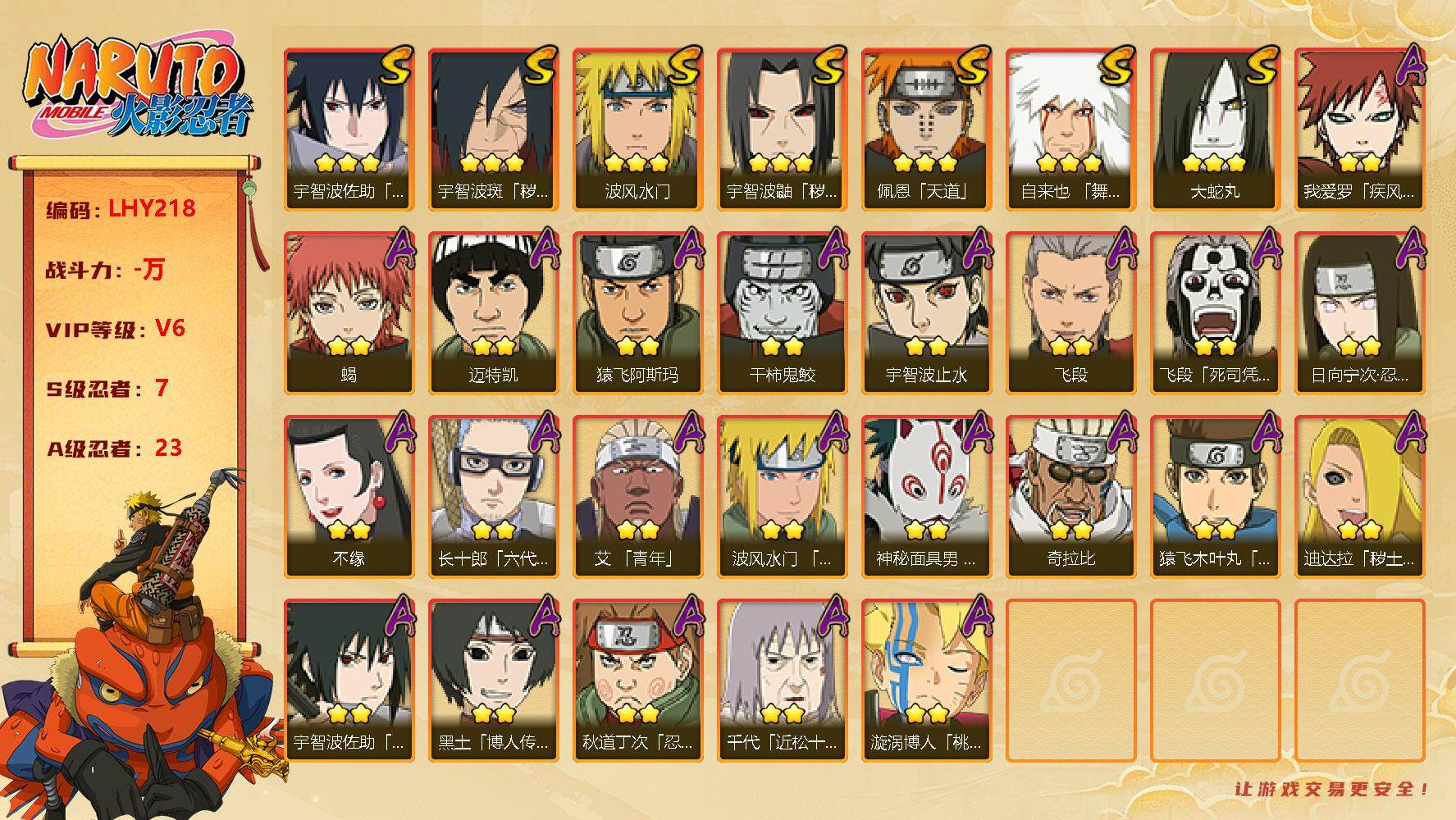
Task: Click the 编码 LHY218 account code
Action: [x=121, y=209]
